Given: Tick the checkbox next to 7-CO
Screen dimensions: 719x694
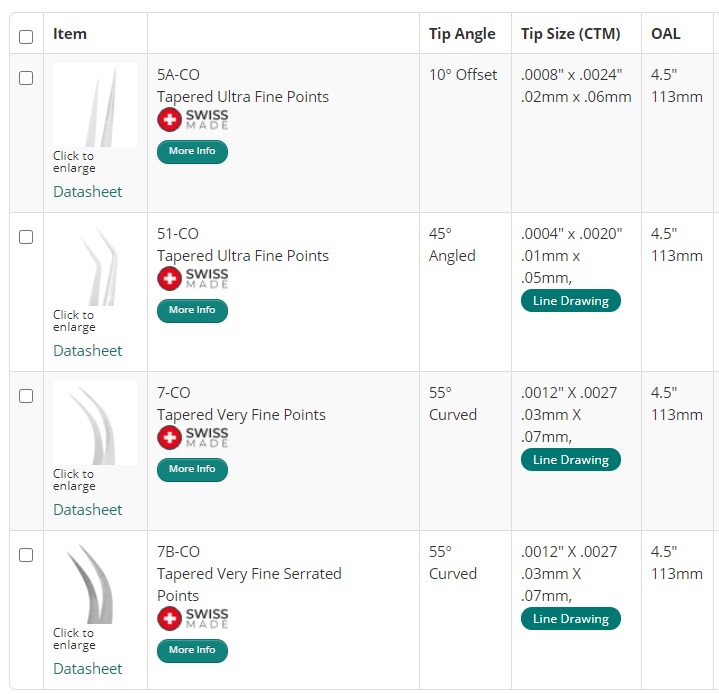Looking at the screenshot, I should click(x=26, y=396).
